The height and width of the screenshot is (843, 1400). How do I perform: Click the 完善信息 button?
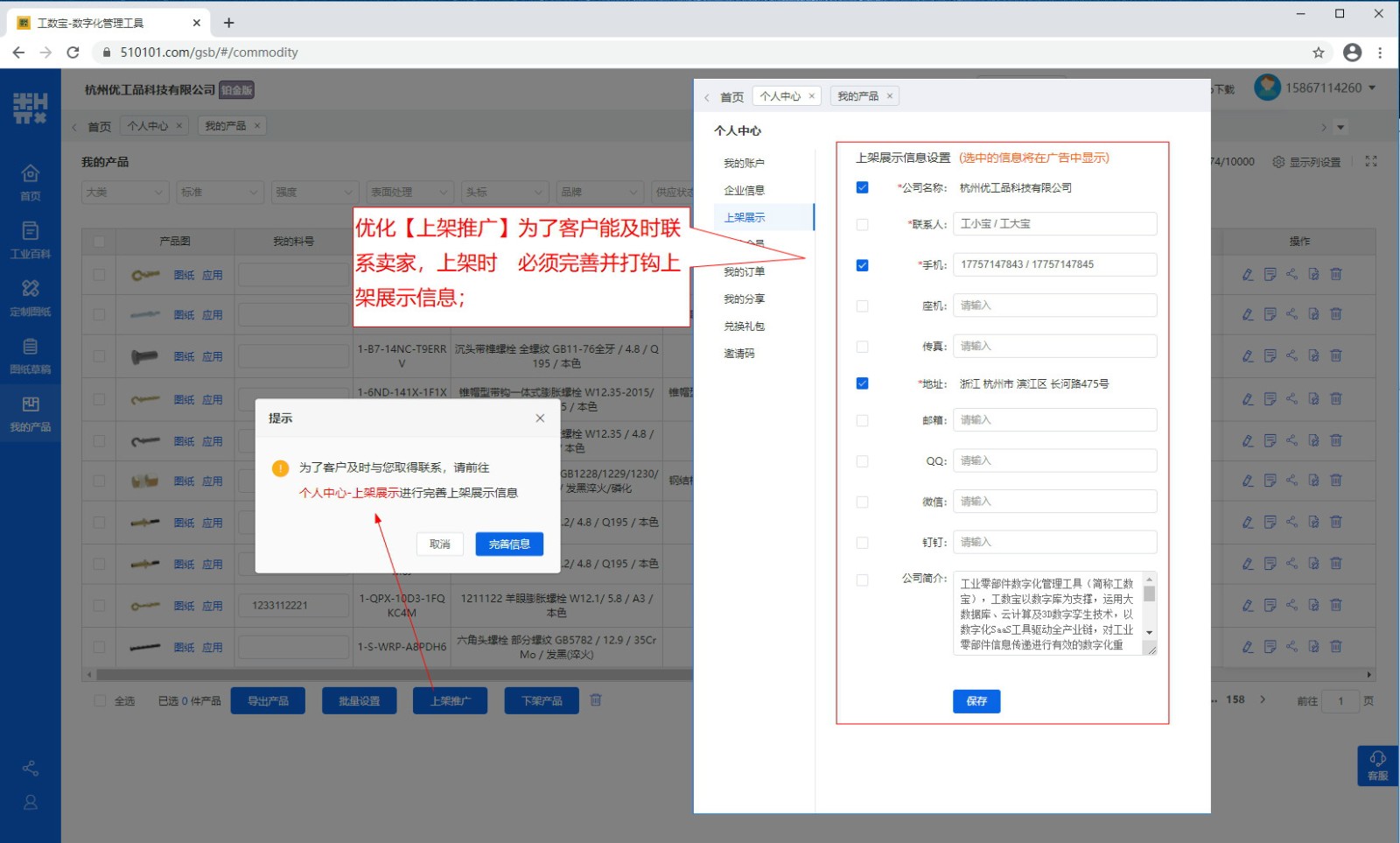coord(509,544)
